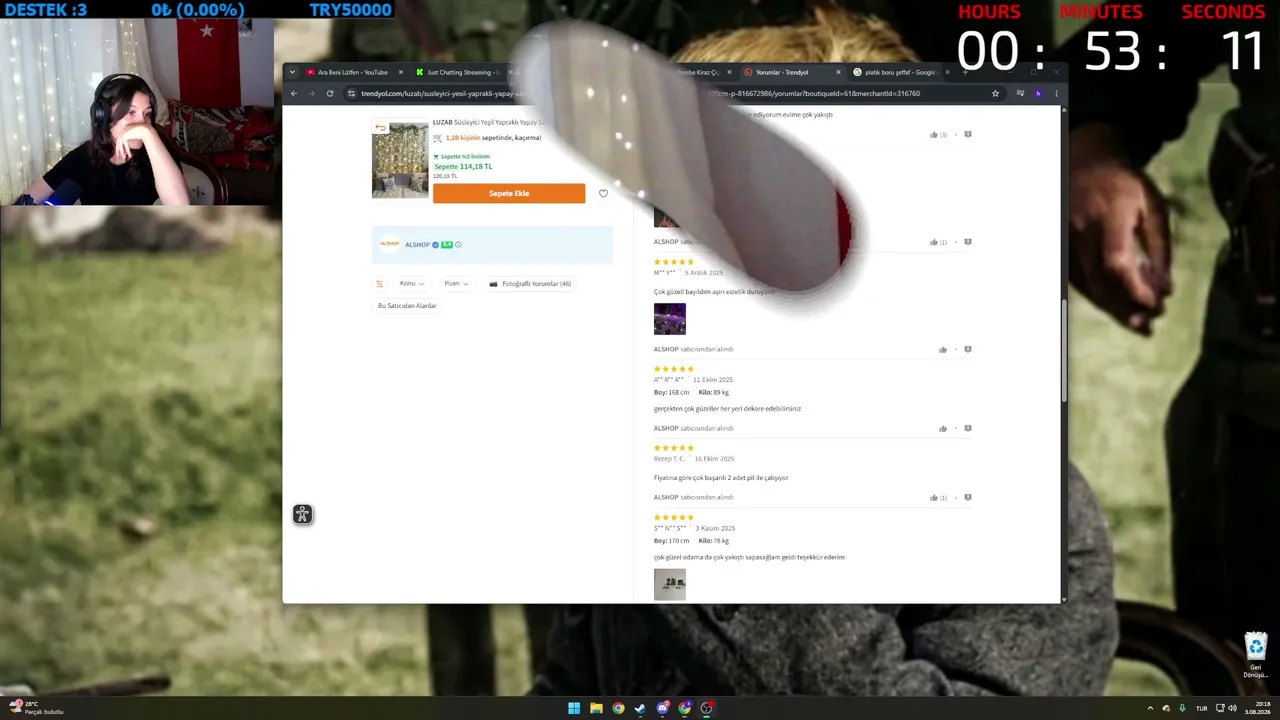This screenshot has width=1280, height=720.
Task: Expand the Konu filter dropdown
Action: (x=411, y=284)
